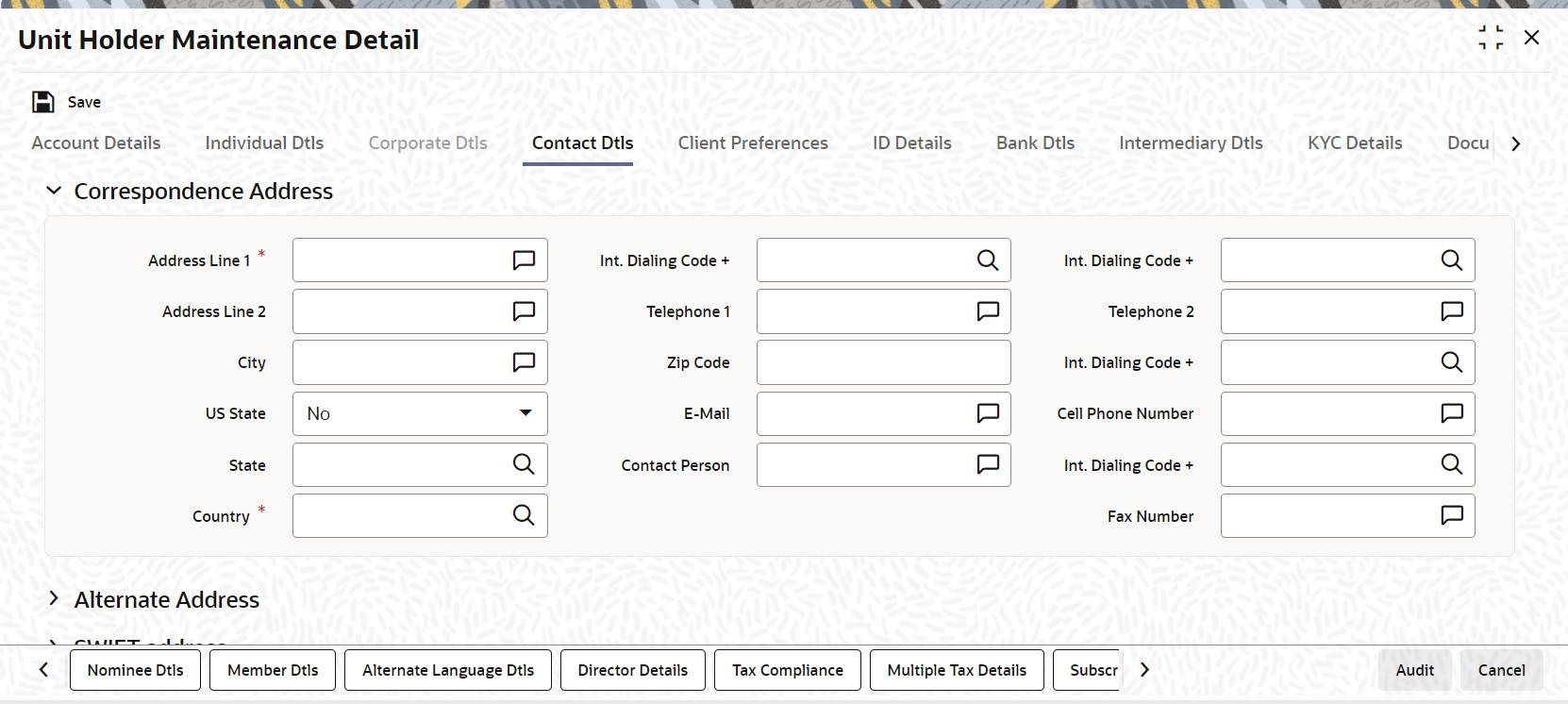Switch to the Bank Dtls tab

click(x=1035, y=143)
